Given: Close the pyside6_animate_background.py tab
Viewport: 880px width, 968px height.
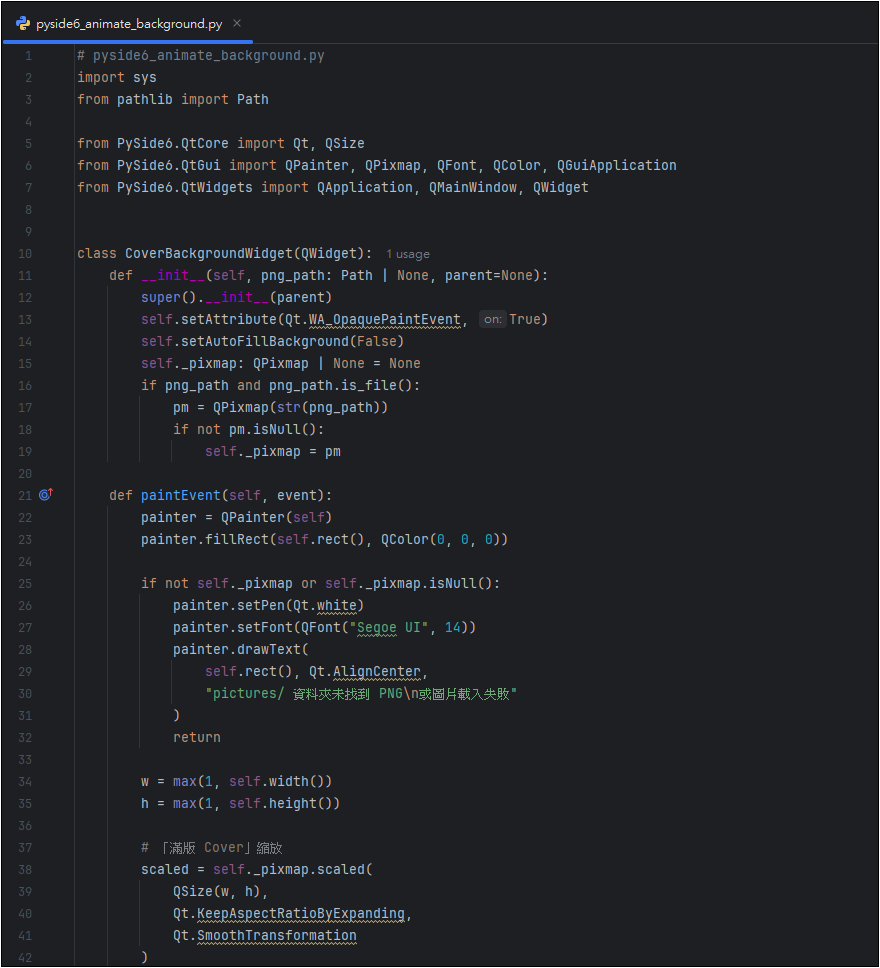Looking at the screenshot, I should [x=237, y=23].
